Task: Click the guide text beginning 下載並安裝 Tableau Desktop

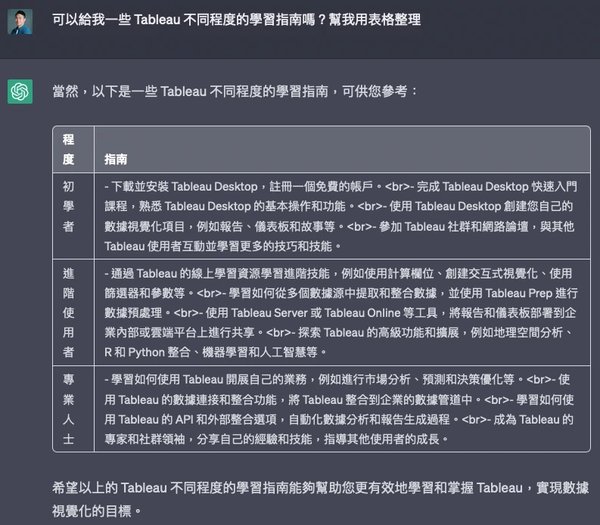Action: [341, 216]
